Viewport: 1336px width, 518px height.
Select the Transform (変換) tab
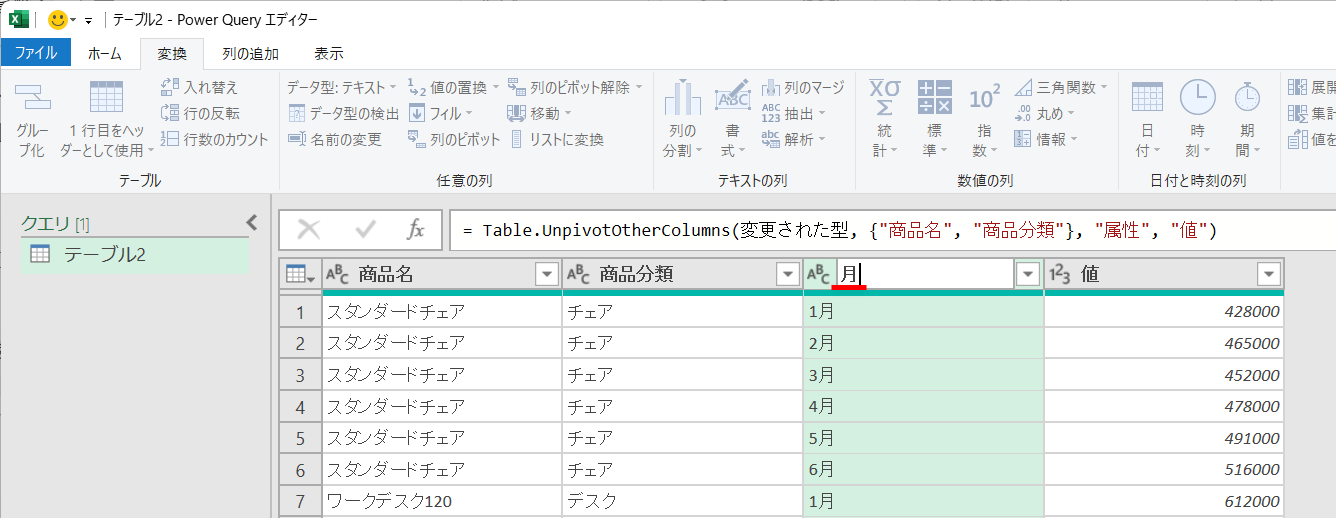click(172, 53)
